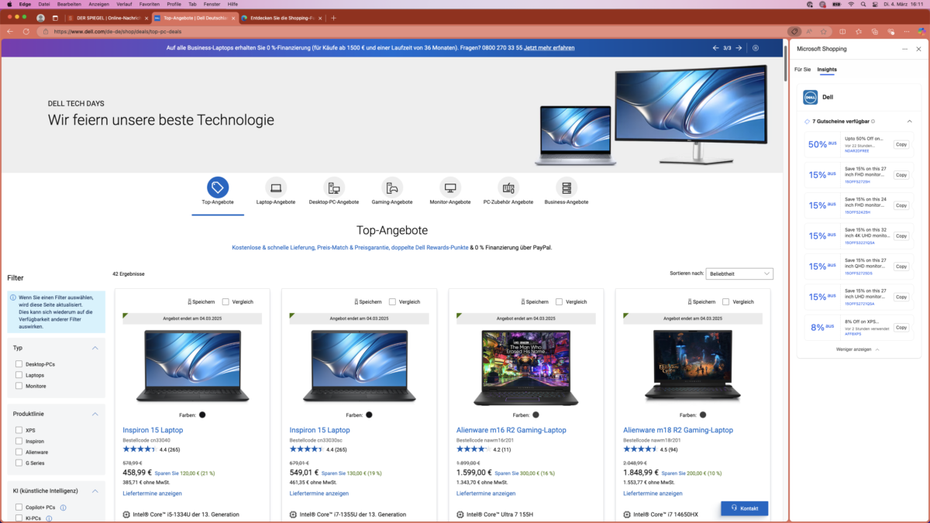The width and height of the screenshot is (930, 523).
Task: Select black swatch for Inspiron 15 cn33040
Action: (x=202, y=415)
